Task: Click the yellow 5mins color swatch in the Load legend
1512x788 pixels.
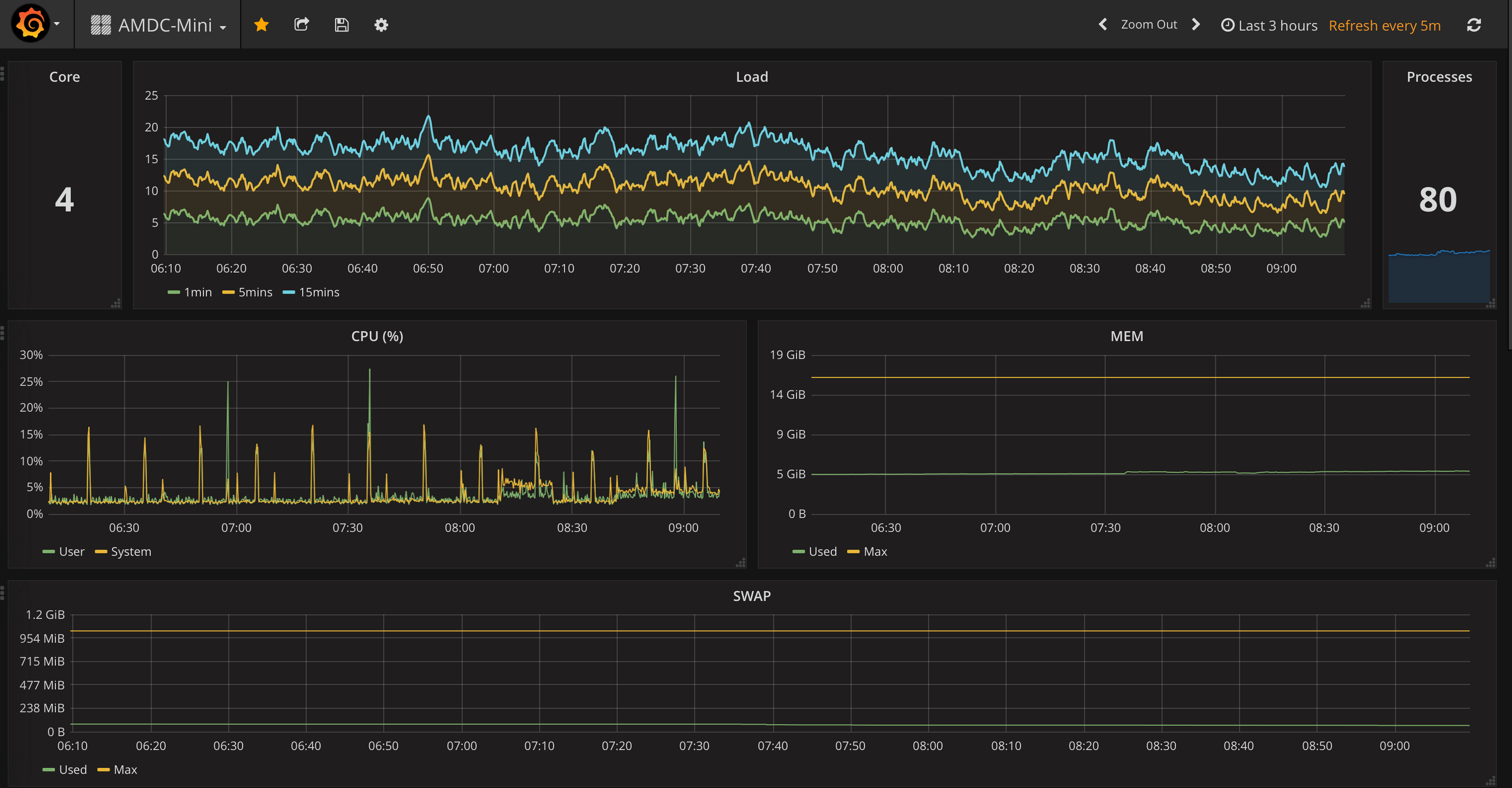Action: point(228,292)
